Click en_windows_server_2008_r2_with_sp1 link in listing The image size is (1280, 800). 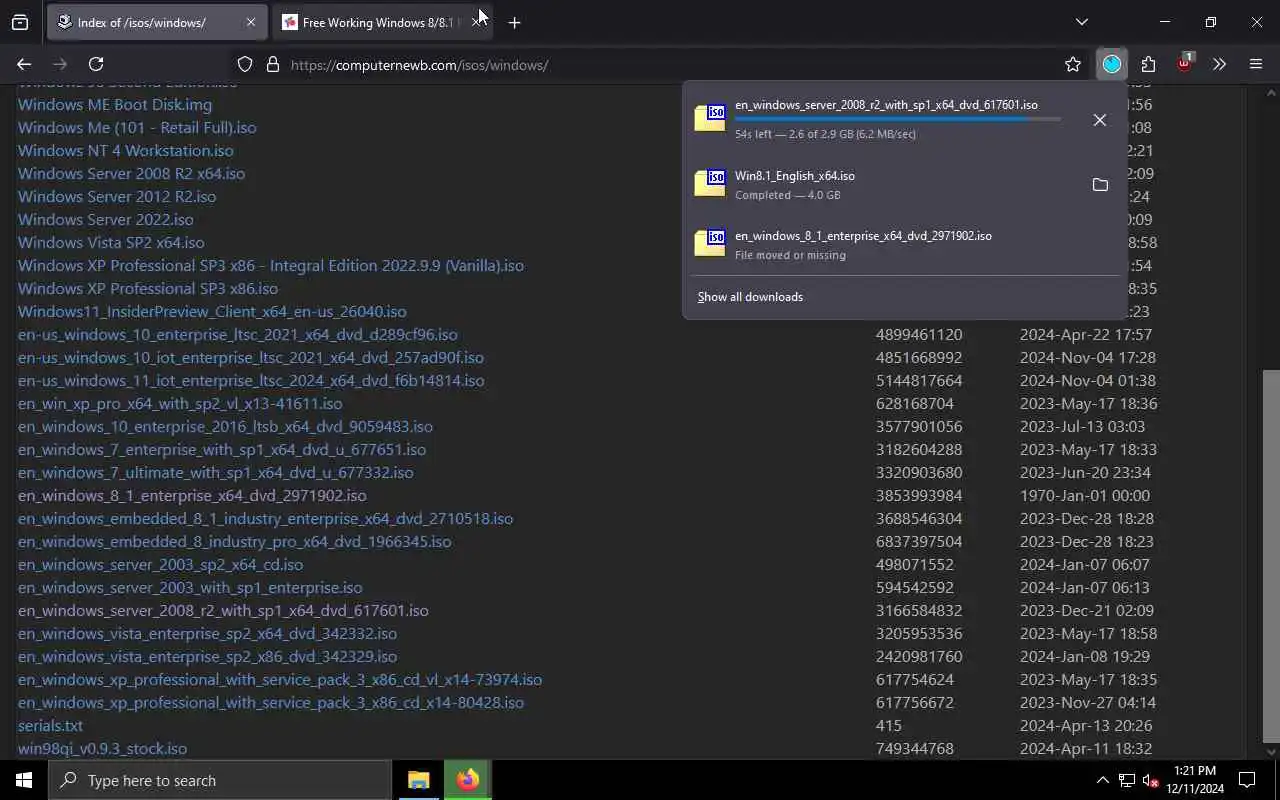223,610
